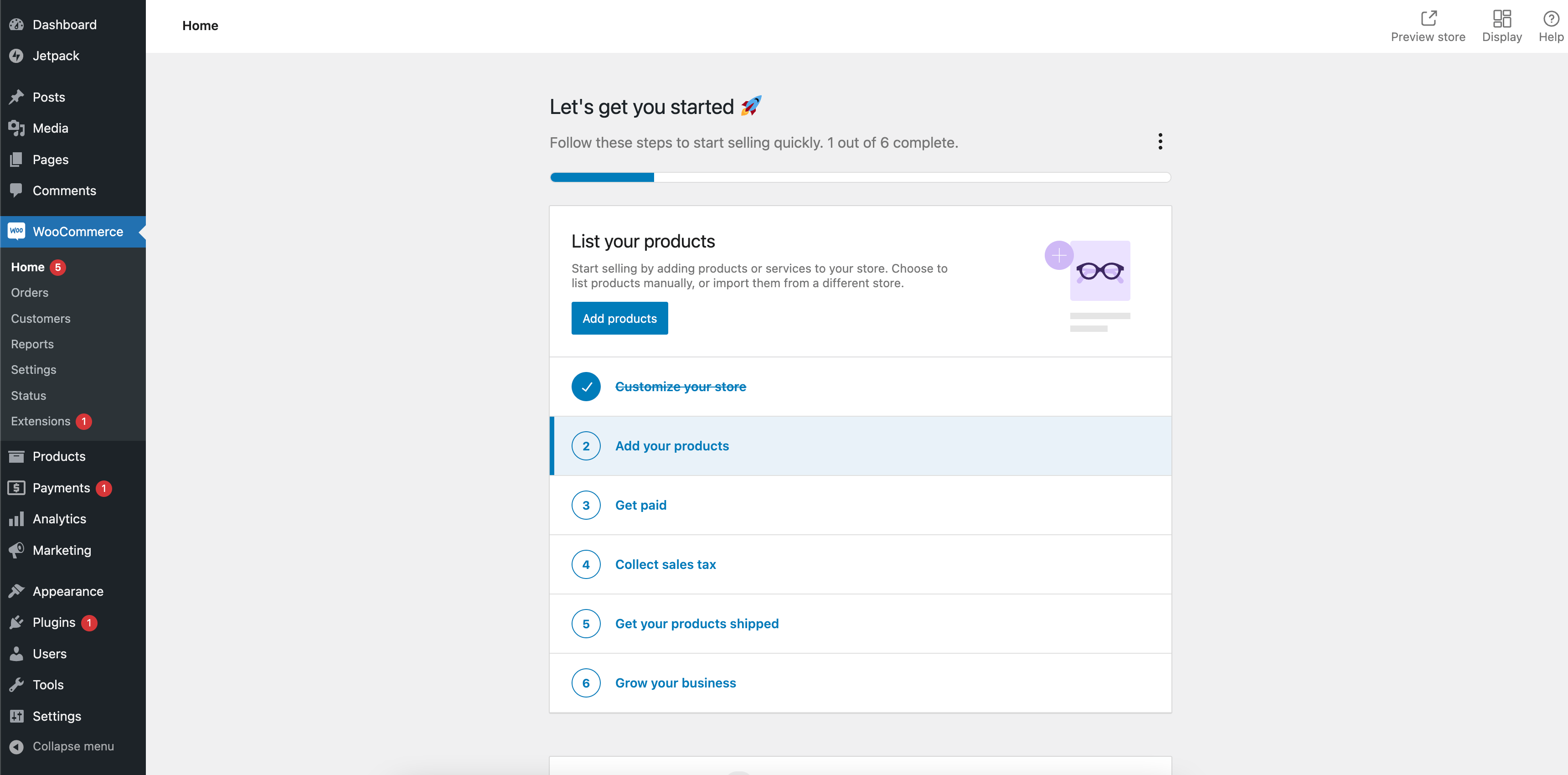
Task: Go to the Orders menu item
Action: coord(29,292)
